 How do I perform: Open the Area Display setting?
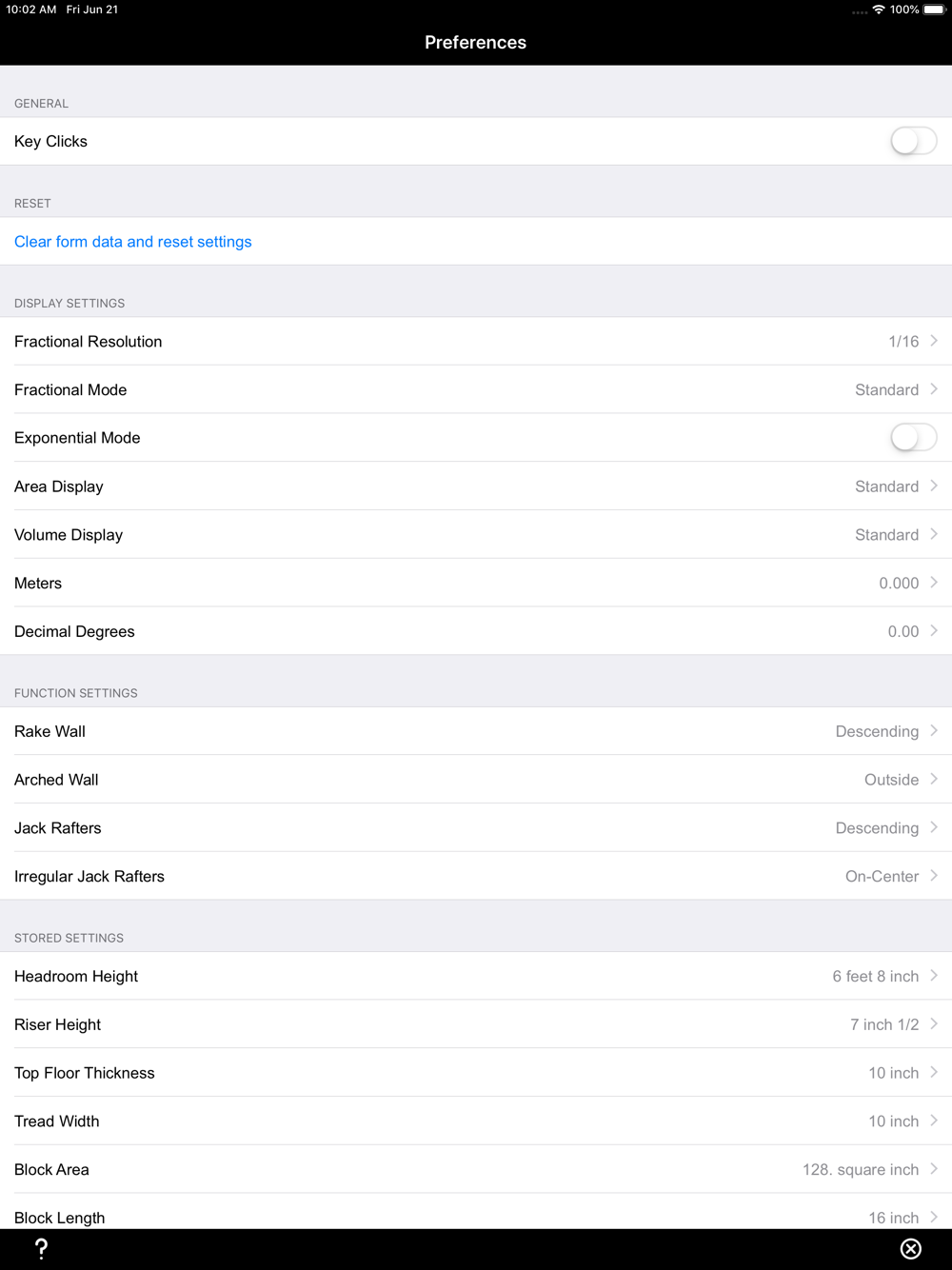[476, 486]
